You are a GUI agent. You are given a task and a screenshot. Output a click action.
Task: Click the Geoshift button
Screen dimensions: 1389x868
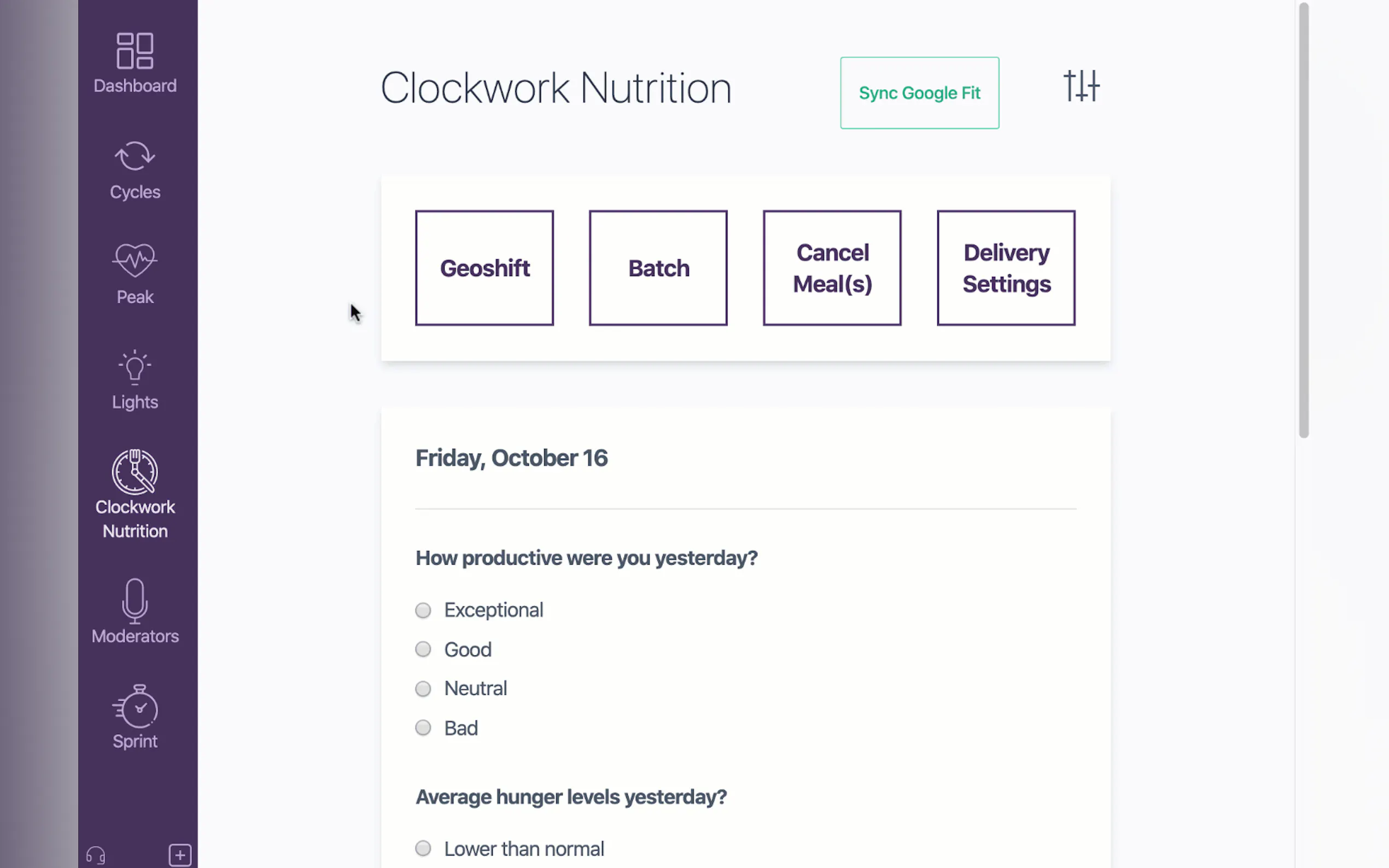pos(485,268)
